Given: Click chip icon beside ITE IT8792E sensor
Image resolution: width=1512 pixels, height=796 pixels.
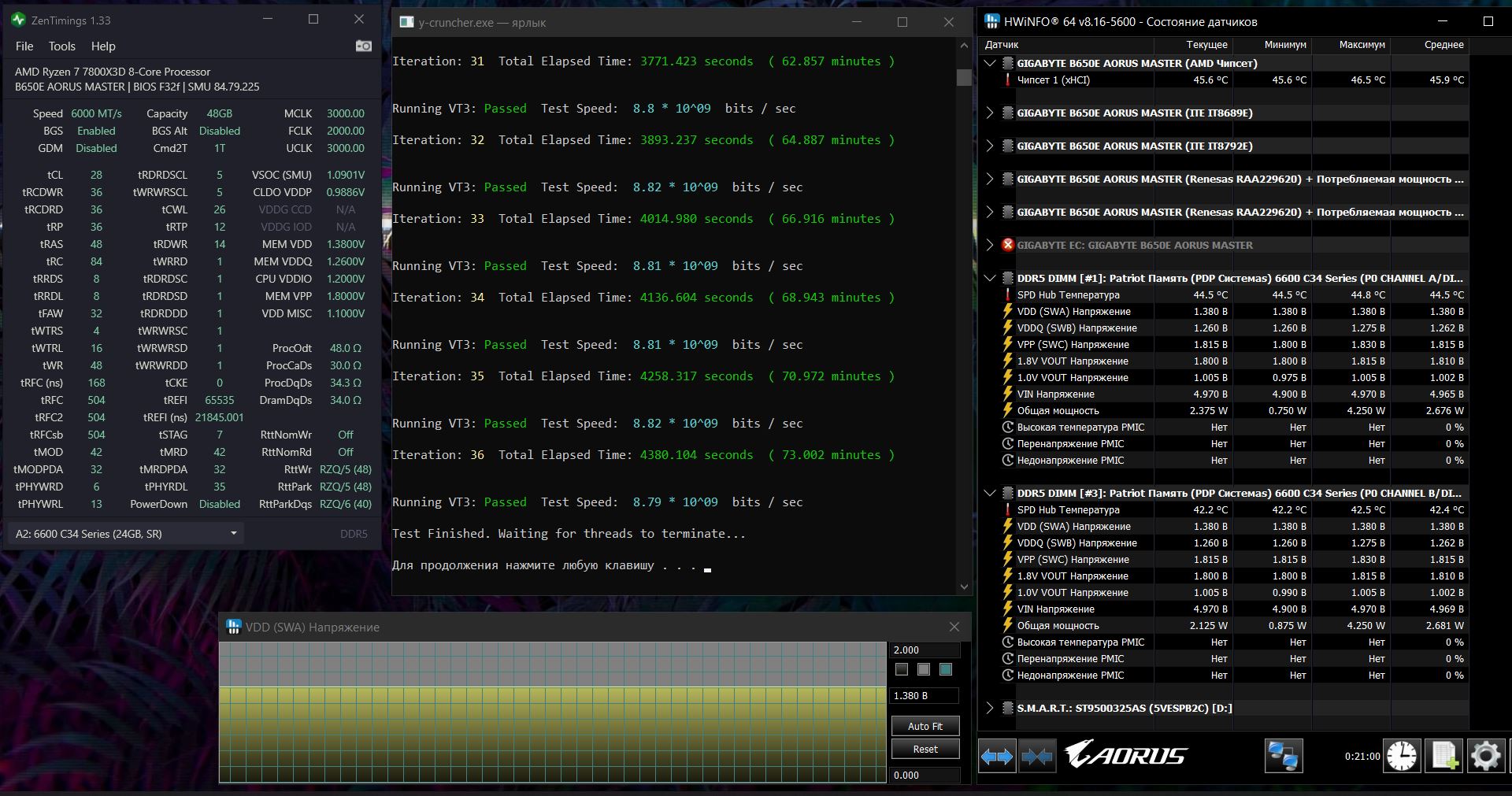Looking at the screenshot, I should (1007, 146).
